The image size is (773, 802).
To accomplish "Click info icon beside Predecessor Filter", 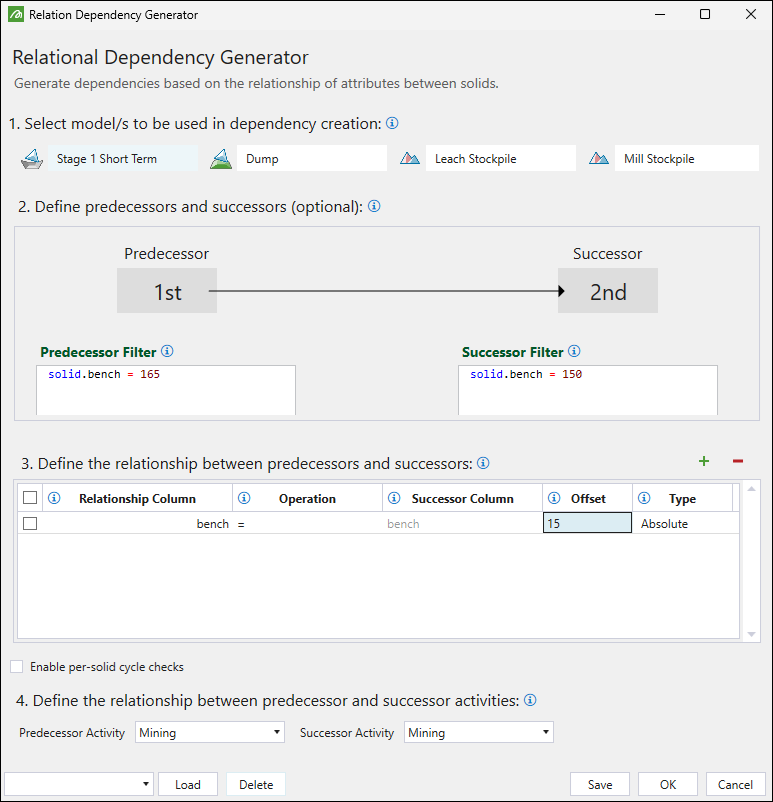I will tap(167, 352).
